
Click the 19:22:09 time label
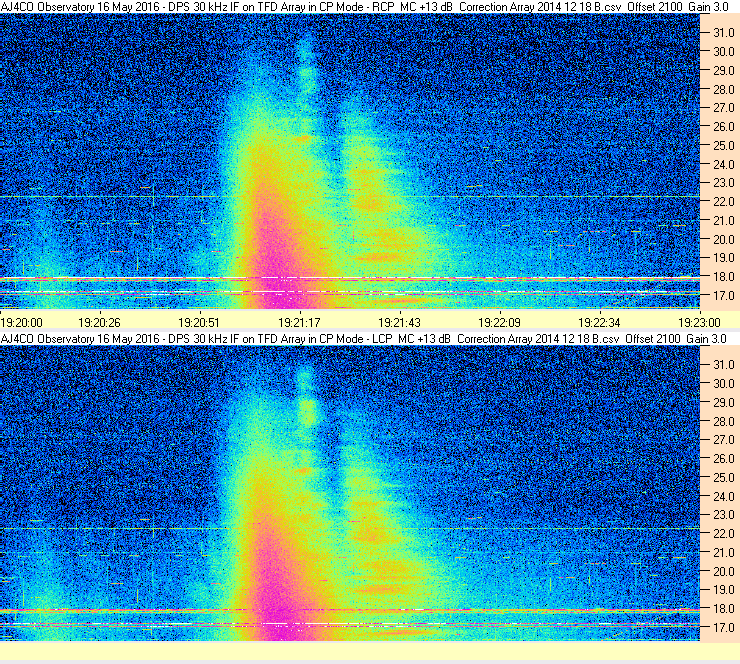(x=499, y=323)
